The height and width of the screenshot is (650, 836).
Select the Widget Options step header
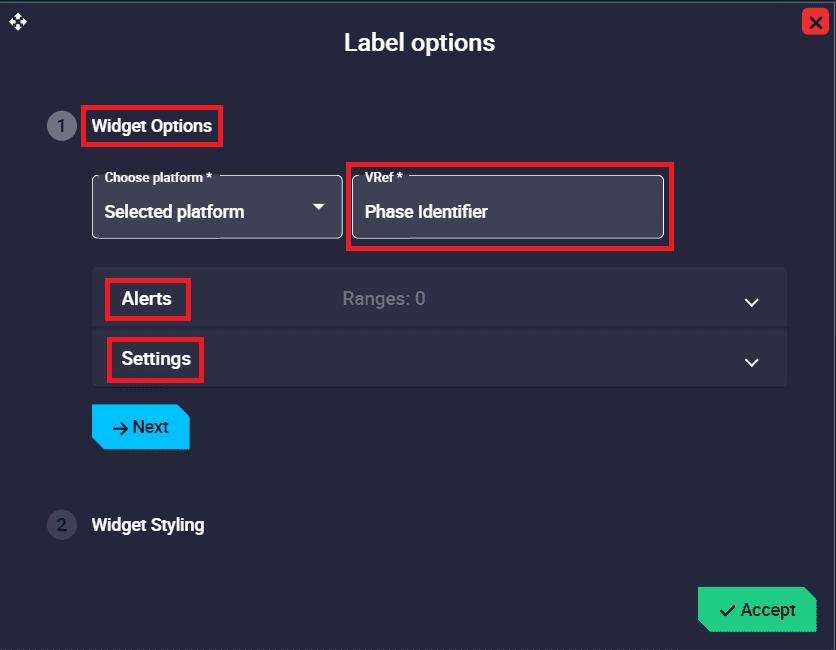tap(152, 126)
